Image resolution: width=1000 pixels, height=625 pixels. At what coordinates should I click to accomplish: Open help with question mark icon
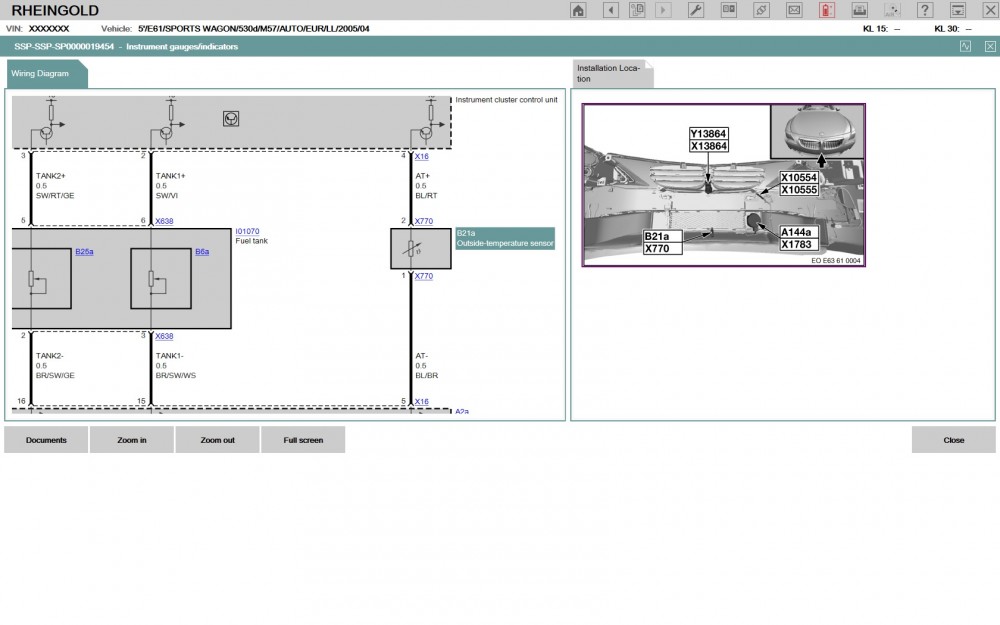925,10
